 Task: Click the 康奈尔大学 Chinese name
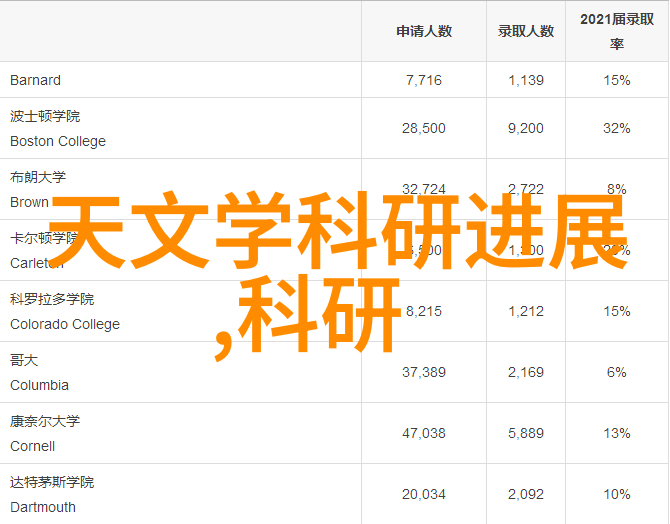pyautogui.click(x=45, y=421)
